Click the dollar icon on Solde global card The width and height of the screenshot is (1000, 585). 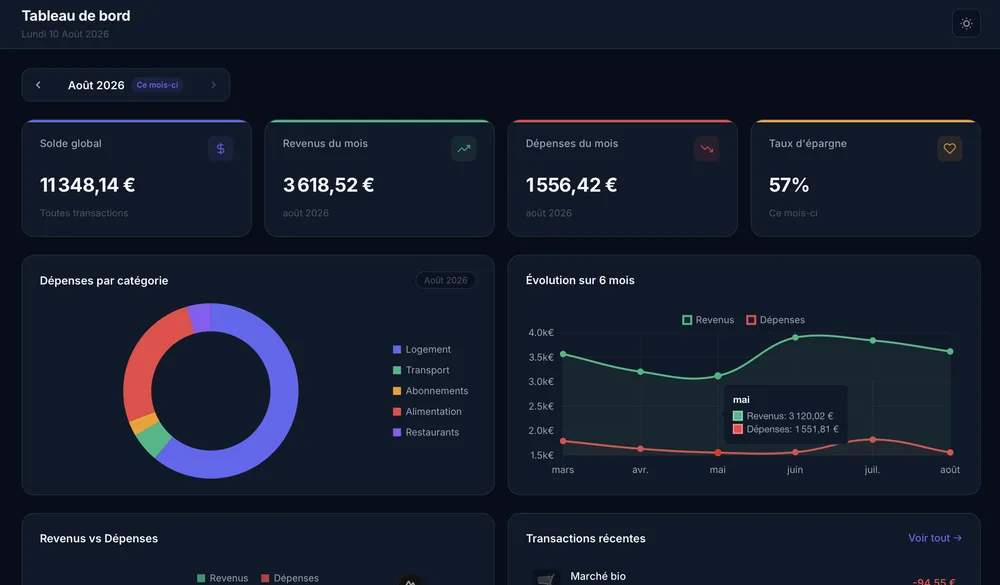coord(220,149)
